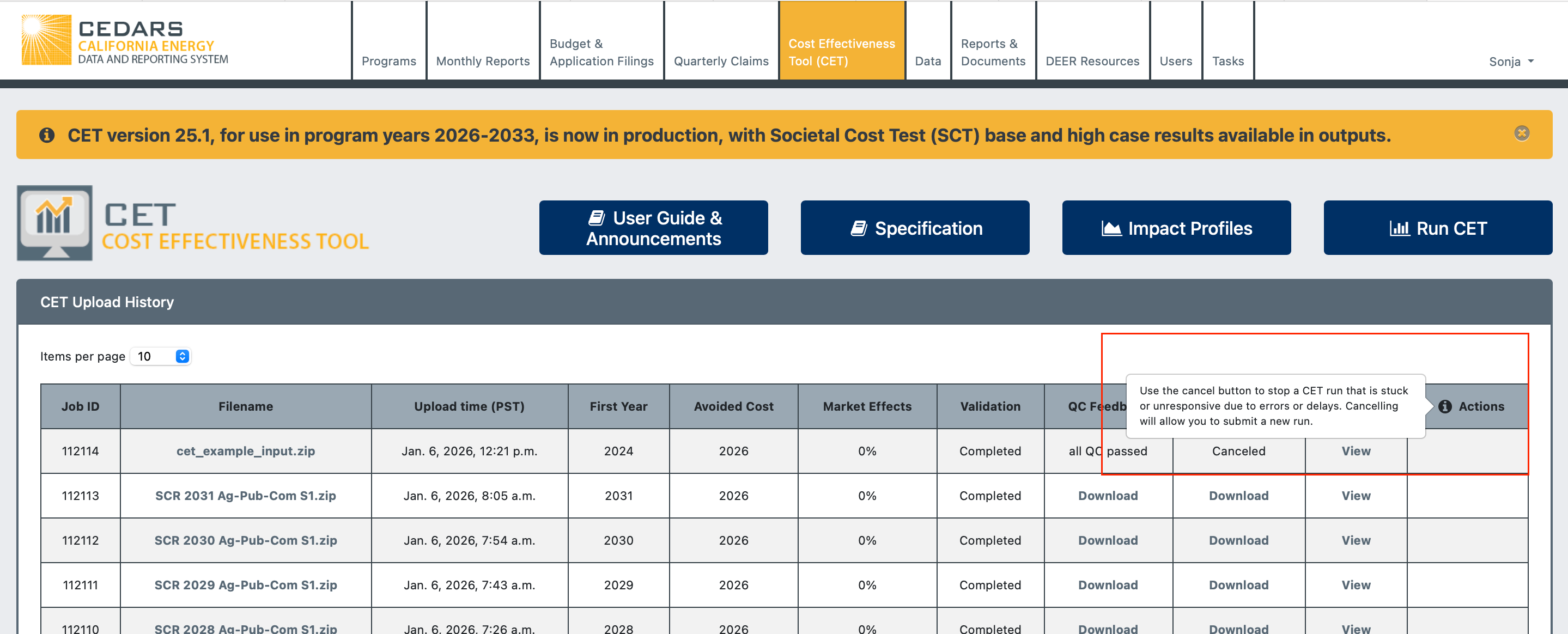View results for job 112113

tap(1356, 496)
